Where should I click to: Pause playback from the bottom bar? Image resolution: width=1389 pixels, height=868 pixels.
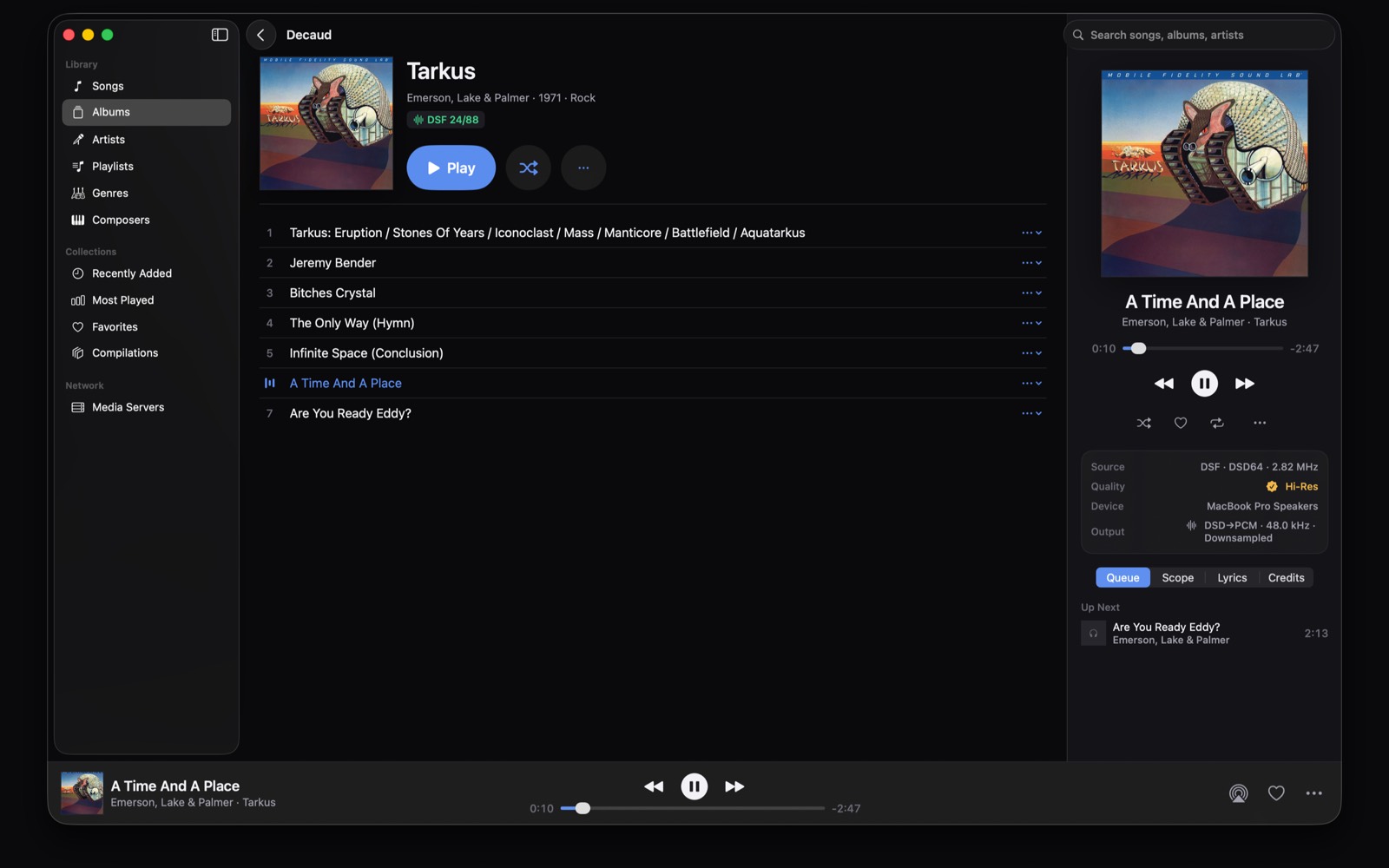[x=694, y=786]
